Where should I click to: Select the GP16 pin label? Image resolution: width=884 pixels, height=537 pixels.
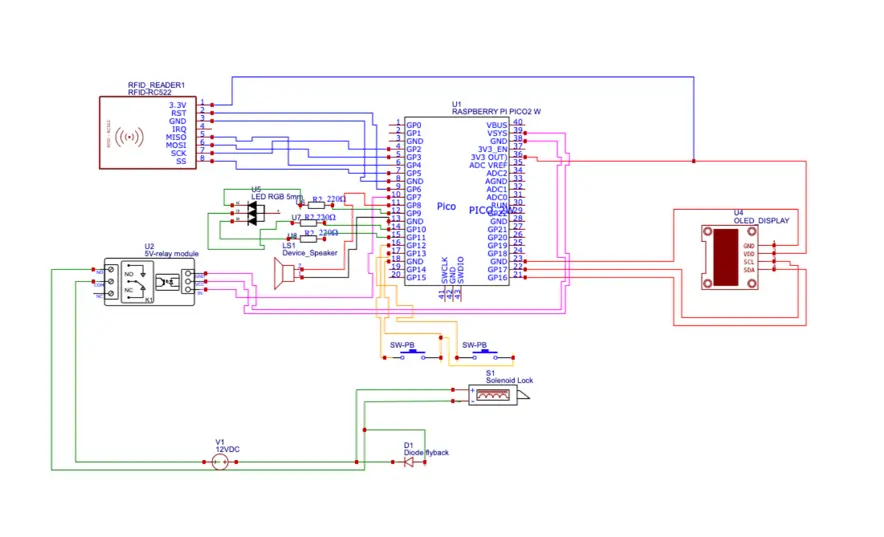click(498, 277)
